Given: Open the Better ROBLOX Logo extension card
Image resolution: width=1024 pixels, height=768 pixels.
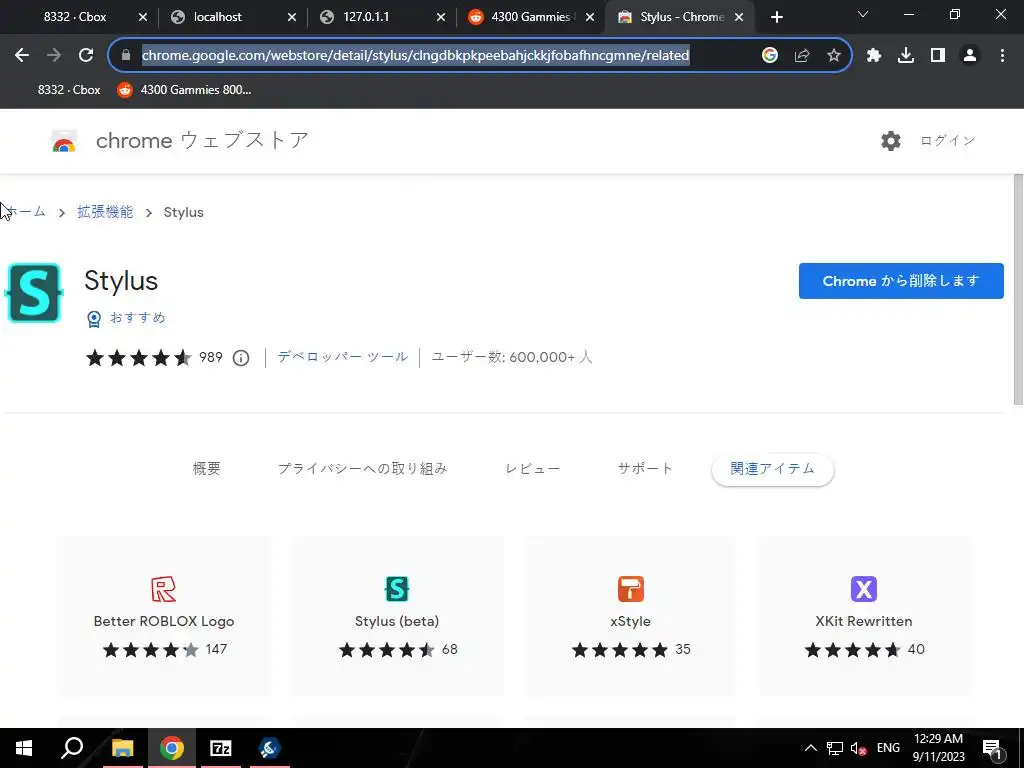Looking at the screenshot, I should click(x=164, y=616).
